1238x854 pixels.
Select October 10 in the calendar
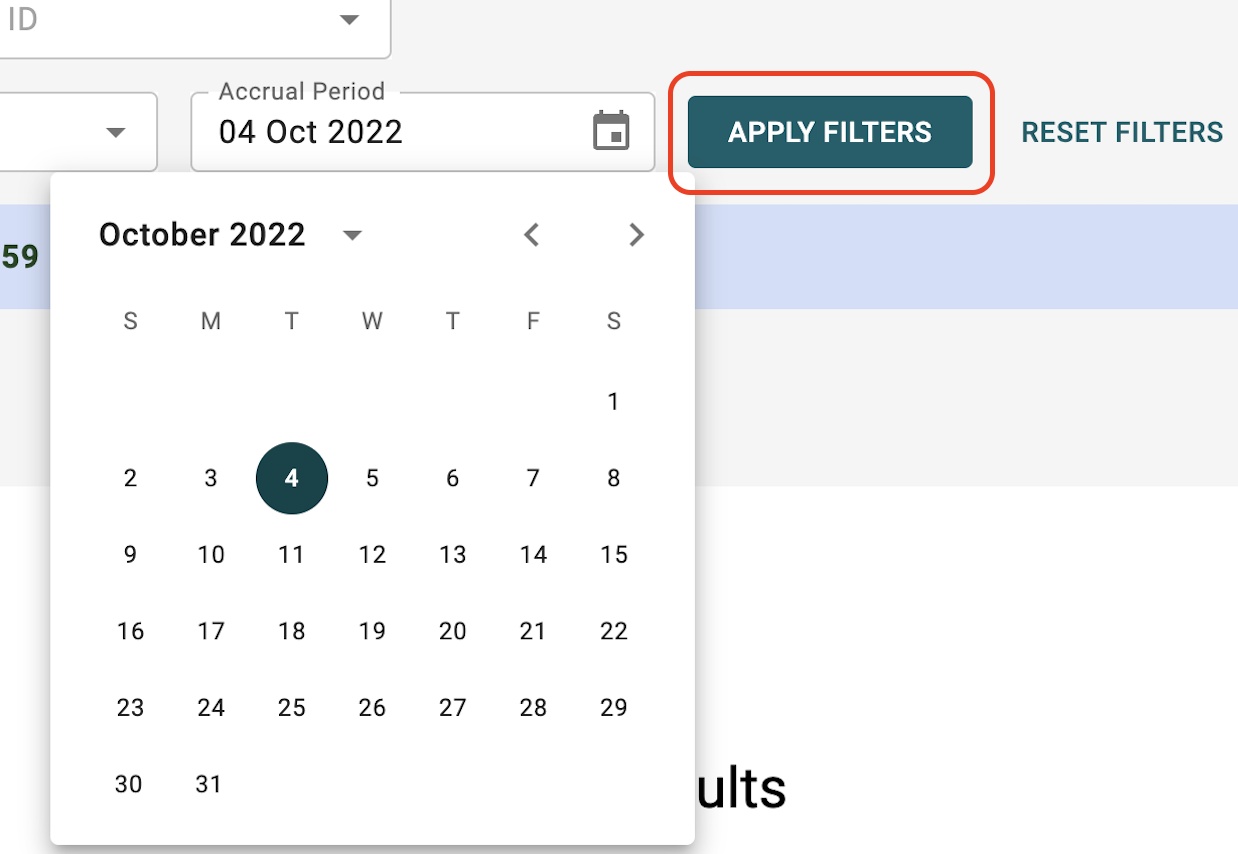211,555
